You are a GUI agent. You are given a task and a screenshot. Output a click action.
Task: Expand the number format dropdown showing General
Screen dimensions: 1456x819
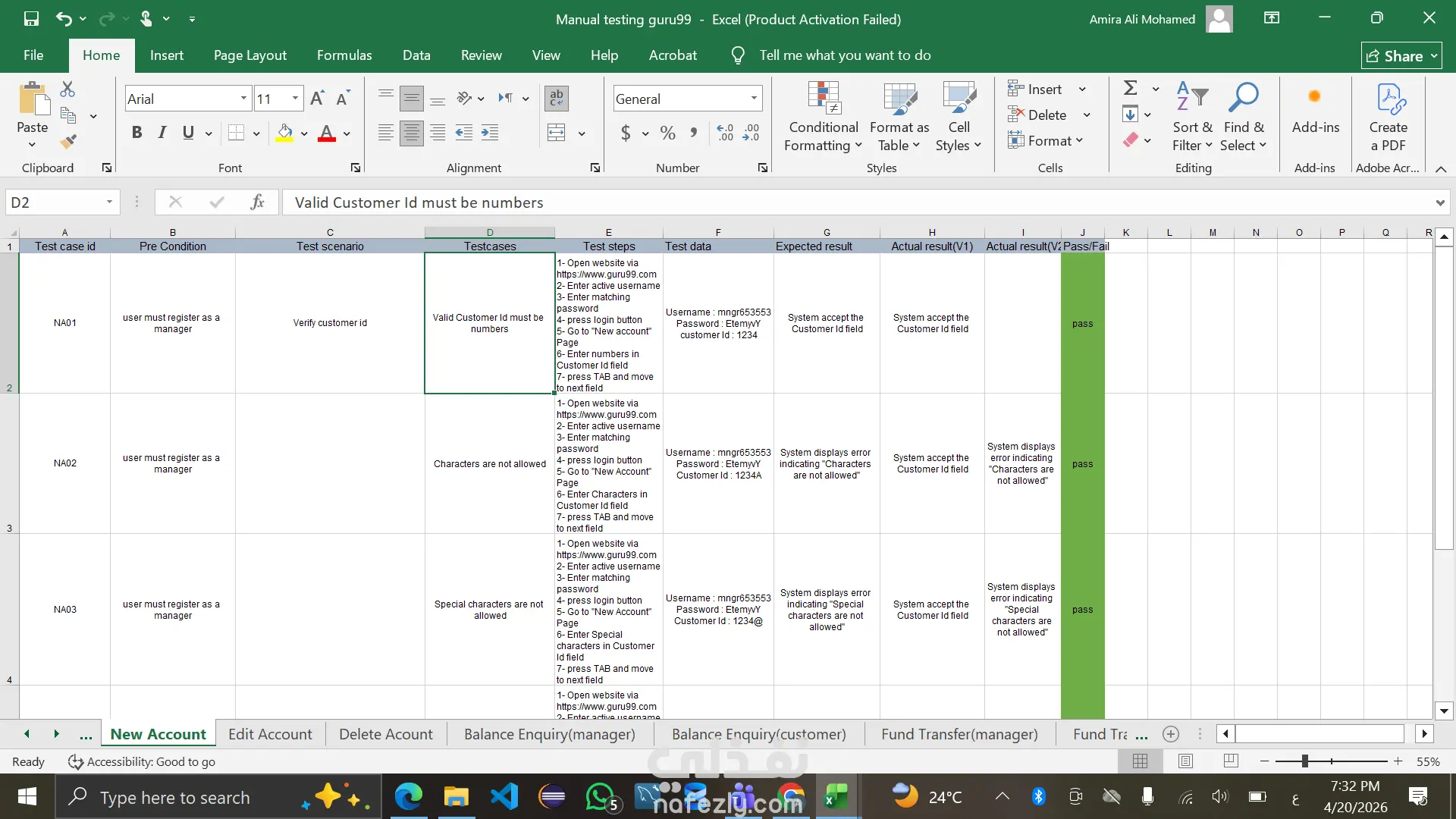tap(754, 99)
